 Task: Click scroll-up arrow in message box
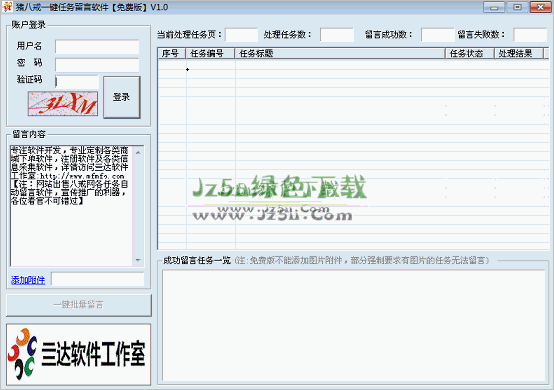[x=138, y=152]
